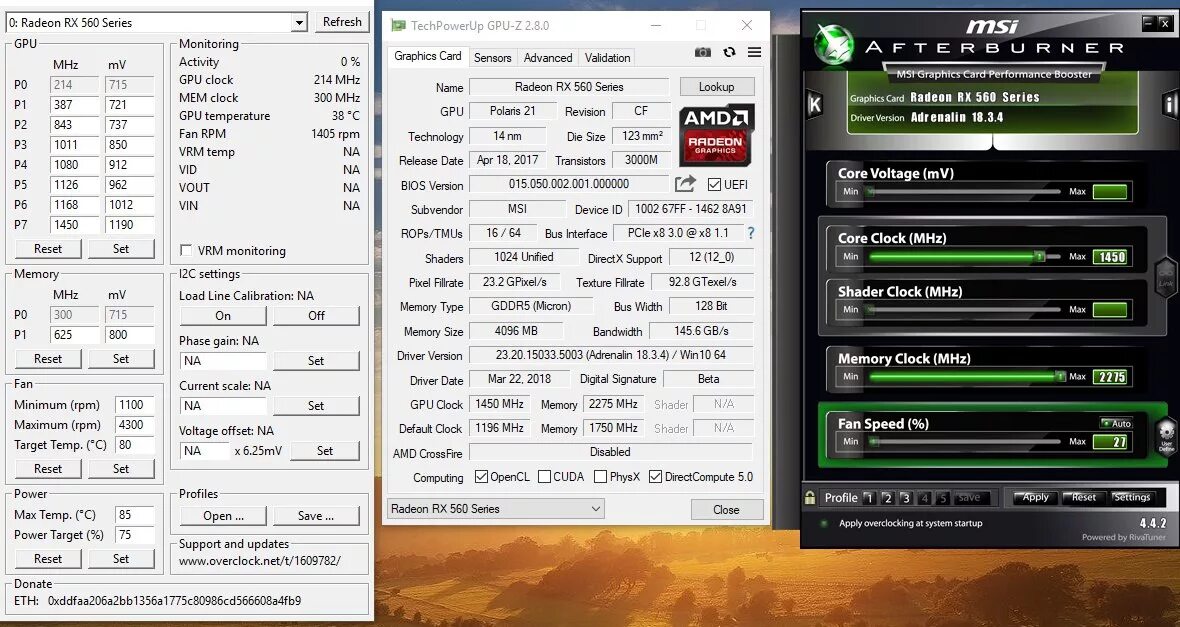
Task: Click the Afterburner Reset button
Action: point(1084,498)
